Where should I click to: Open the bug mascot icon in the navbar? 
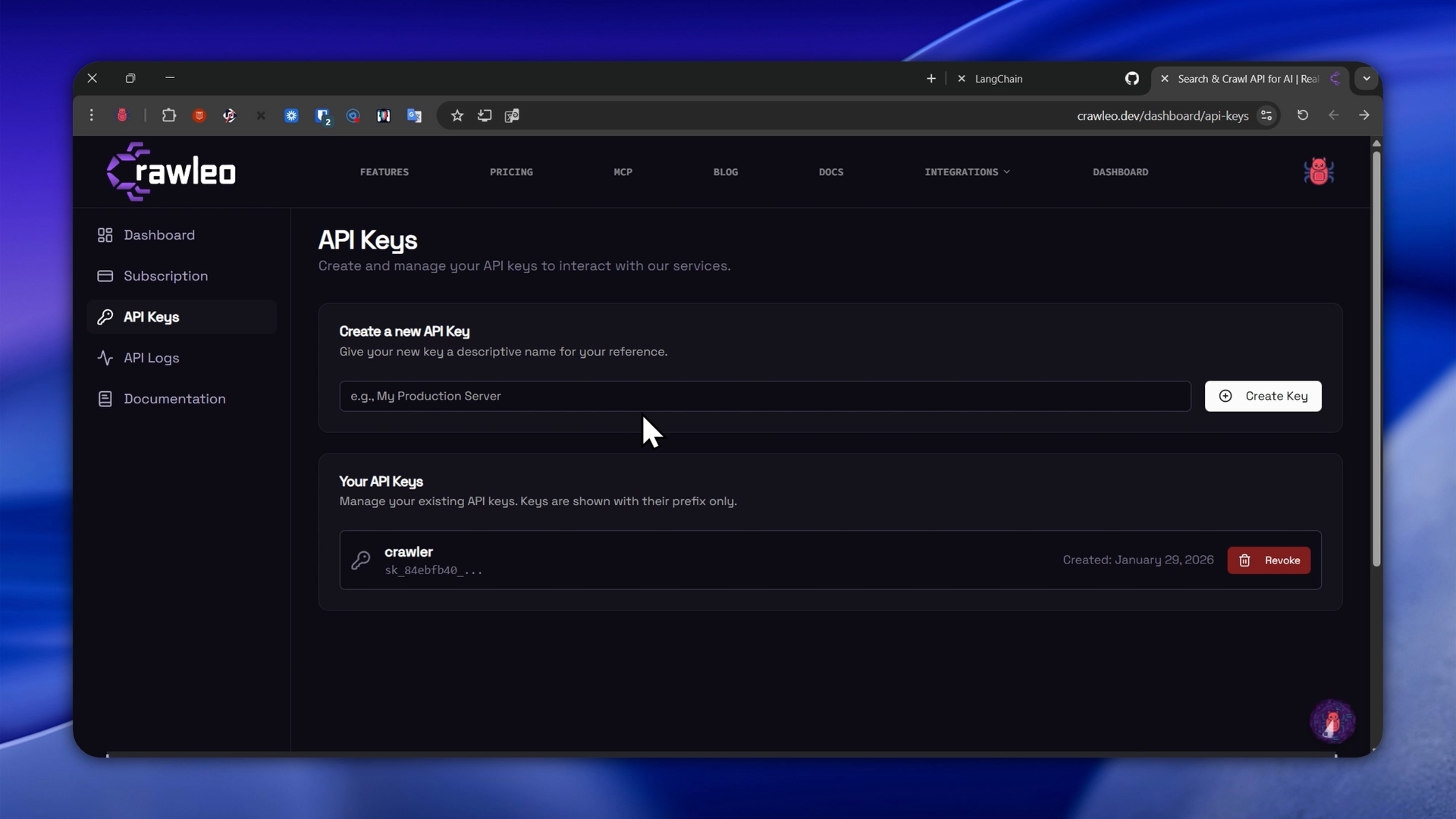click(x=1319, y=171)
